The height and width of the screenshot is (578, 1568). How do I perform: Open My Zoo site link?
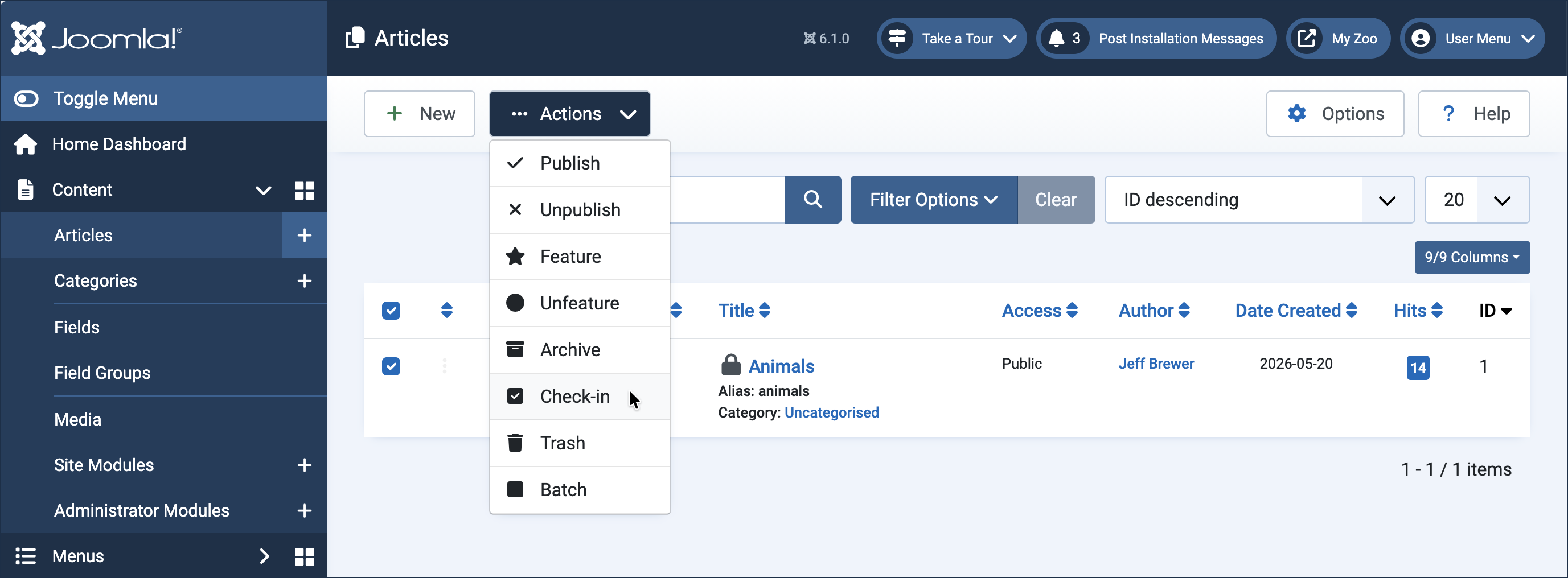point(1338,38)
